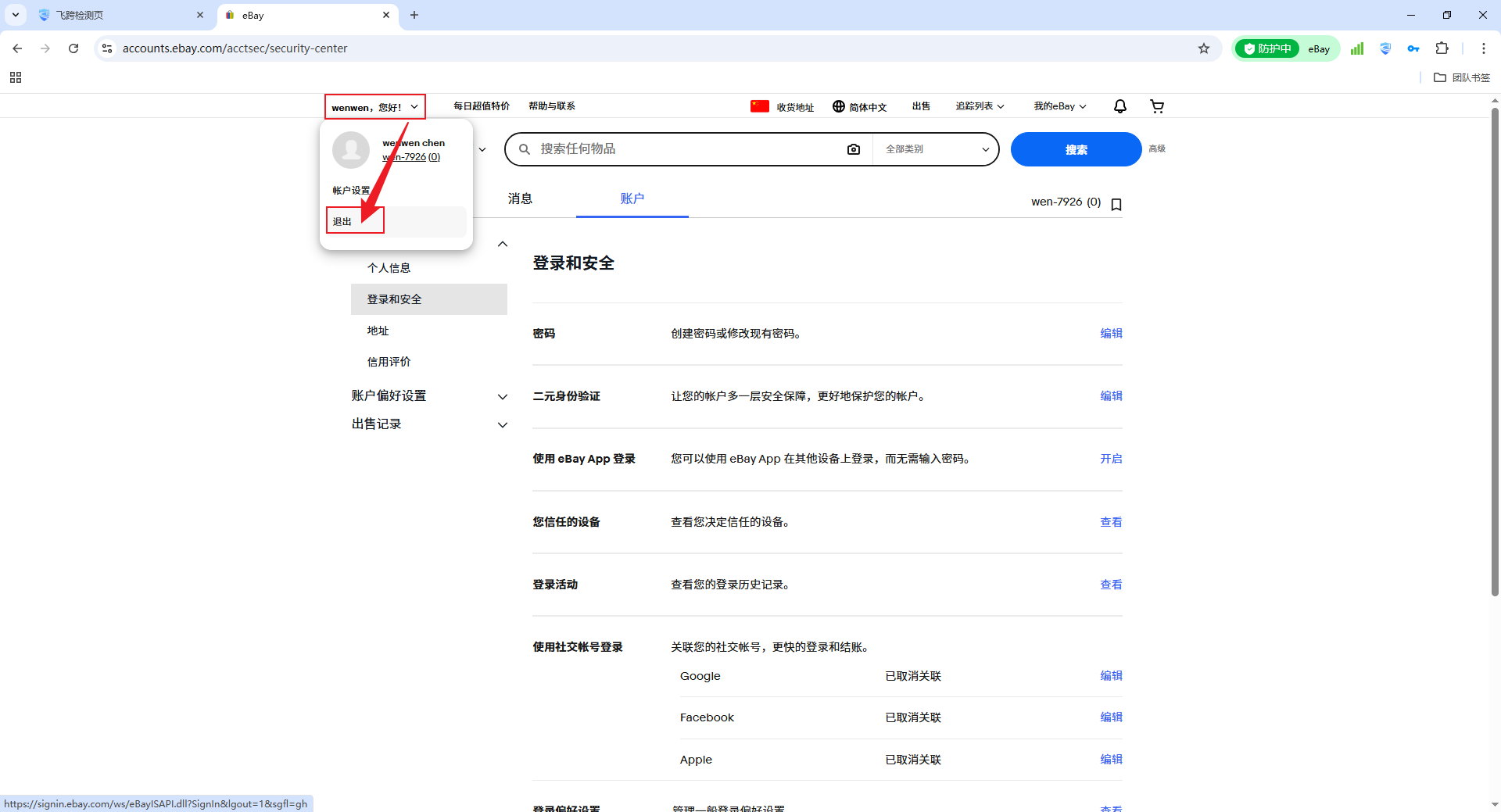The width and height of the screenshot is (1501, 812).
Task: Bookmark this page with the star icon
Action: pos(1204,48)
